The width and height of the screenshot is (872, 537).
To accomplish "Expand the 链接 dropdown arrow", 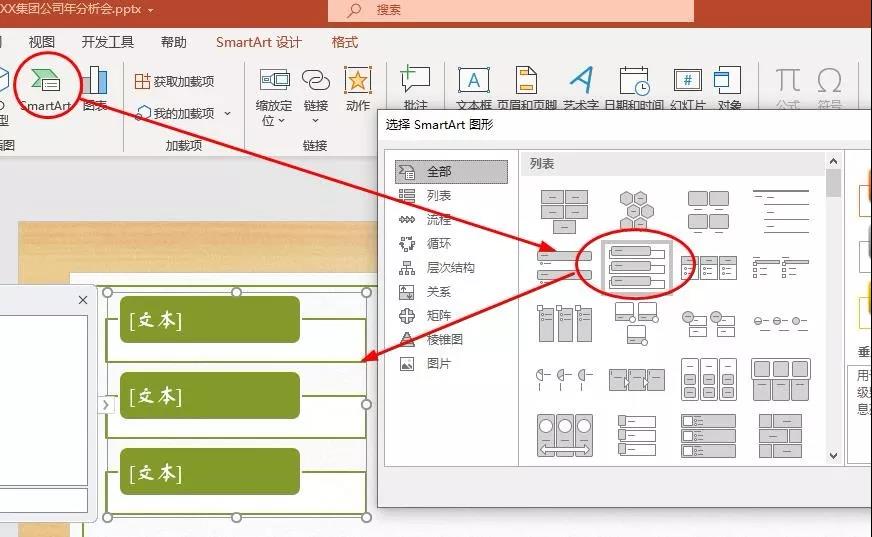I will [316, 121].
